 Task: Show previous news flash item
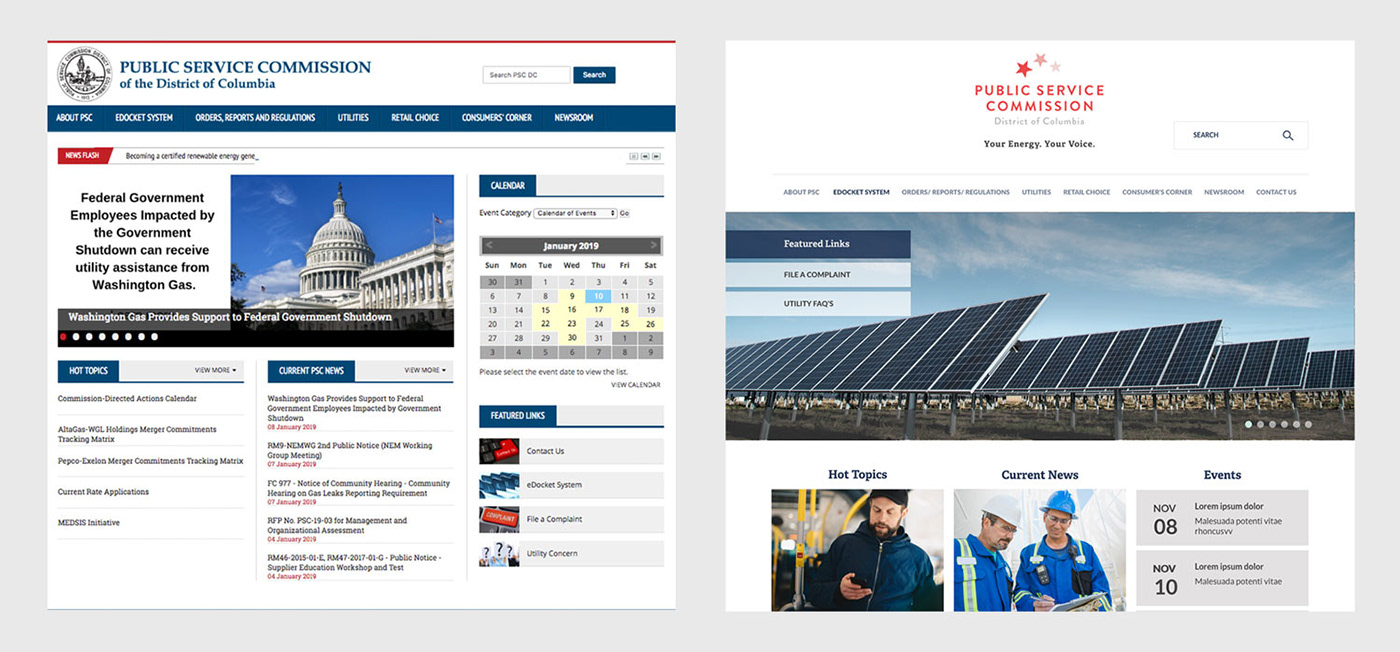(646, 156)
